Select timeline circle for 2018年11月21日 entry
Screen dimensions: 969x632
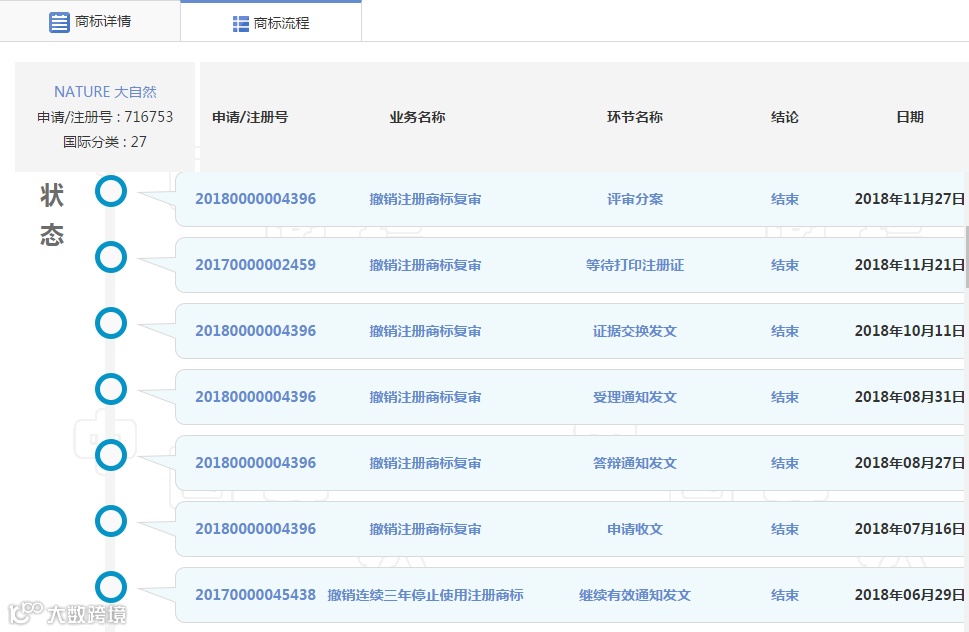click(x=111, y=257)
